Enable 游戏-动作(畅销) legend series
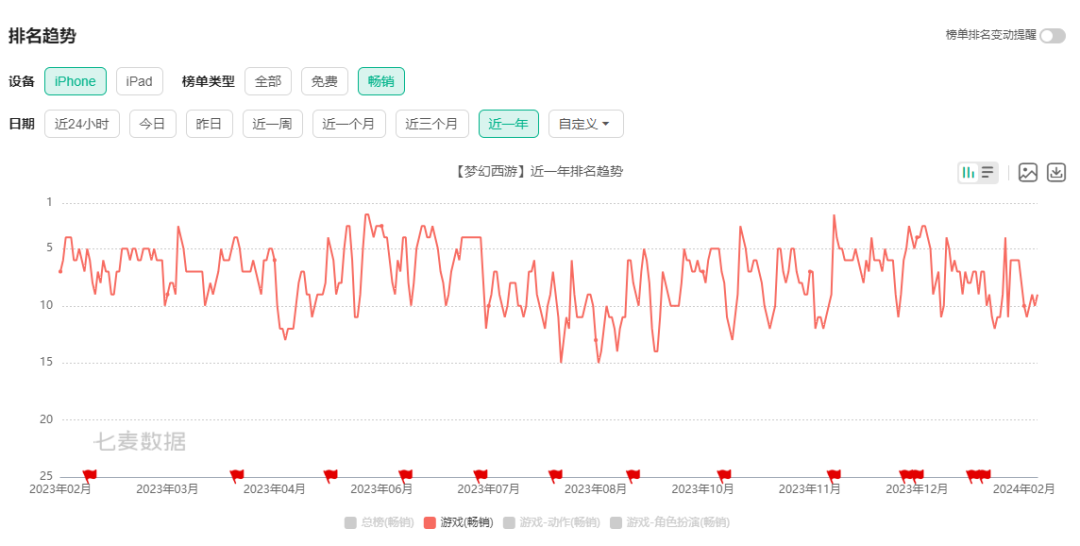The width and height of the screenshot is (1080, 546). click(x=550, y=522)
